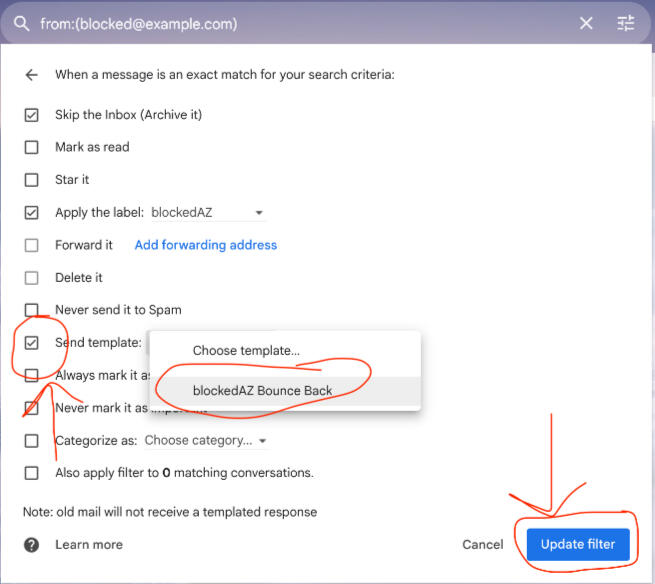Click the search magnifier icon
This screenshot has width=655, height=584.
point(21,23)
